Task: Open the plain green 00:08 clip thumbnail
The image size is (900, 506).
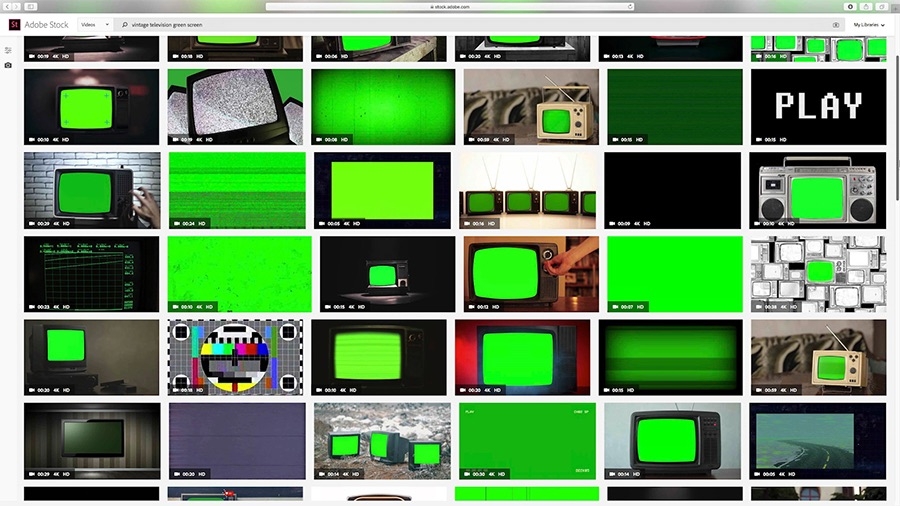Action: (383, 107)
